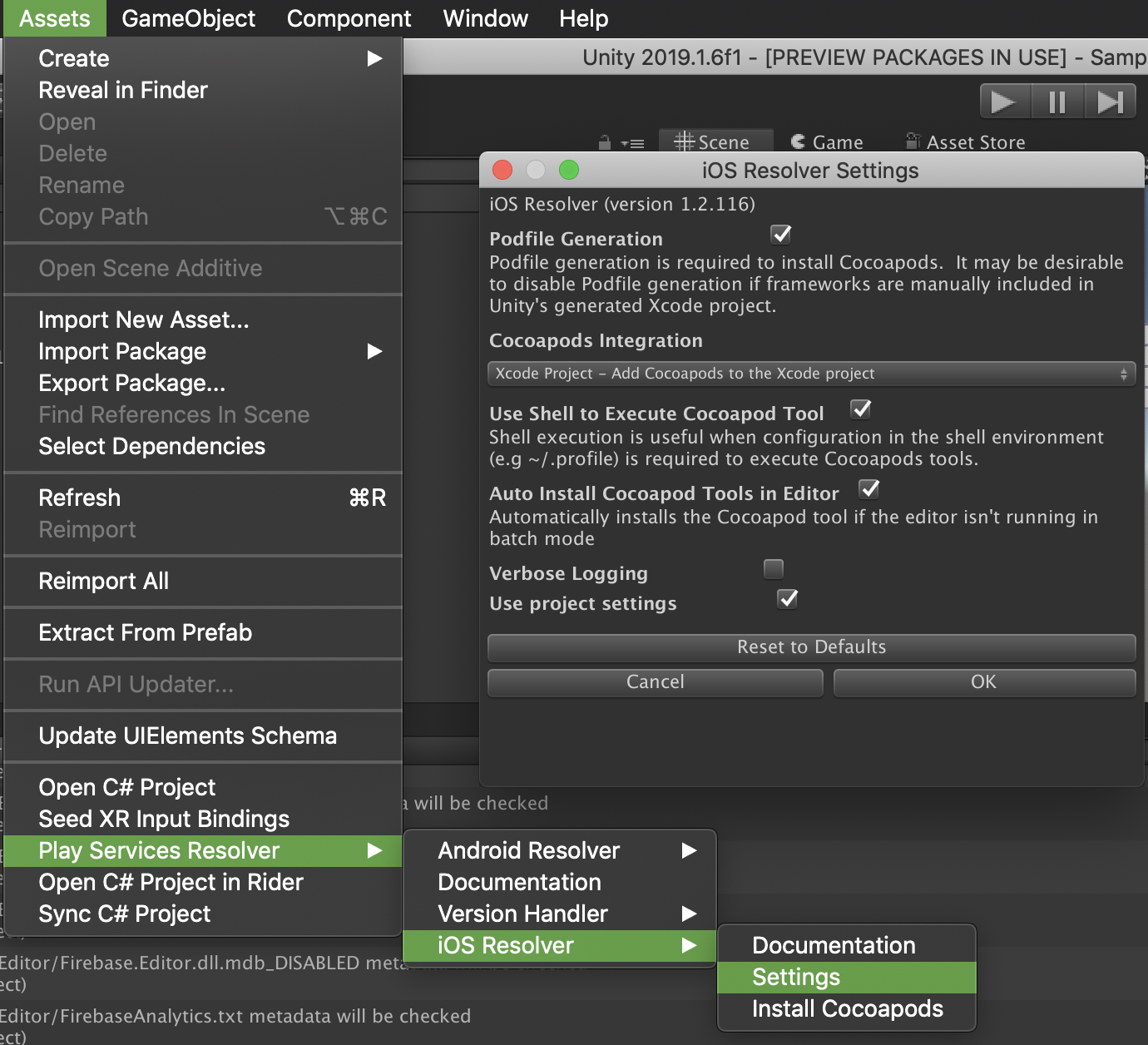Click OK in iOS Resolver Settings

984,682
